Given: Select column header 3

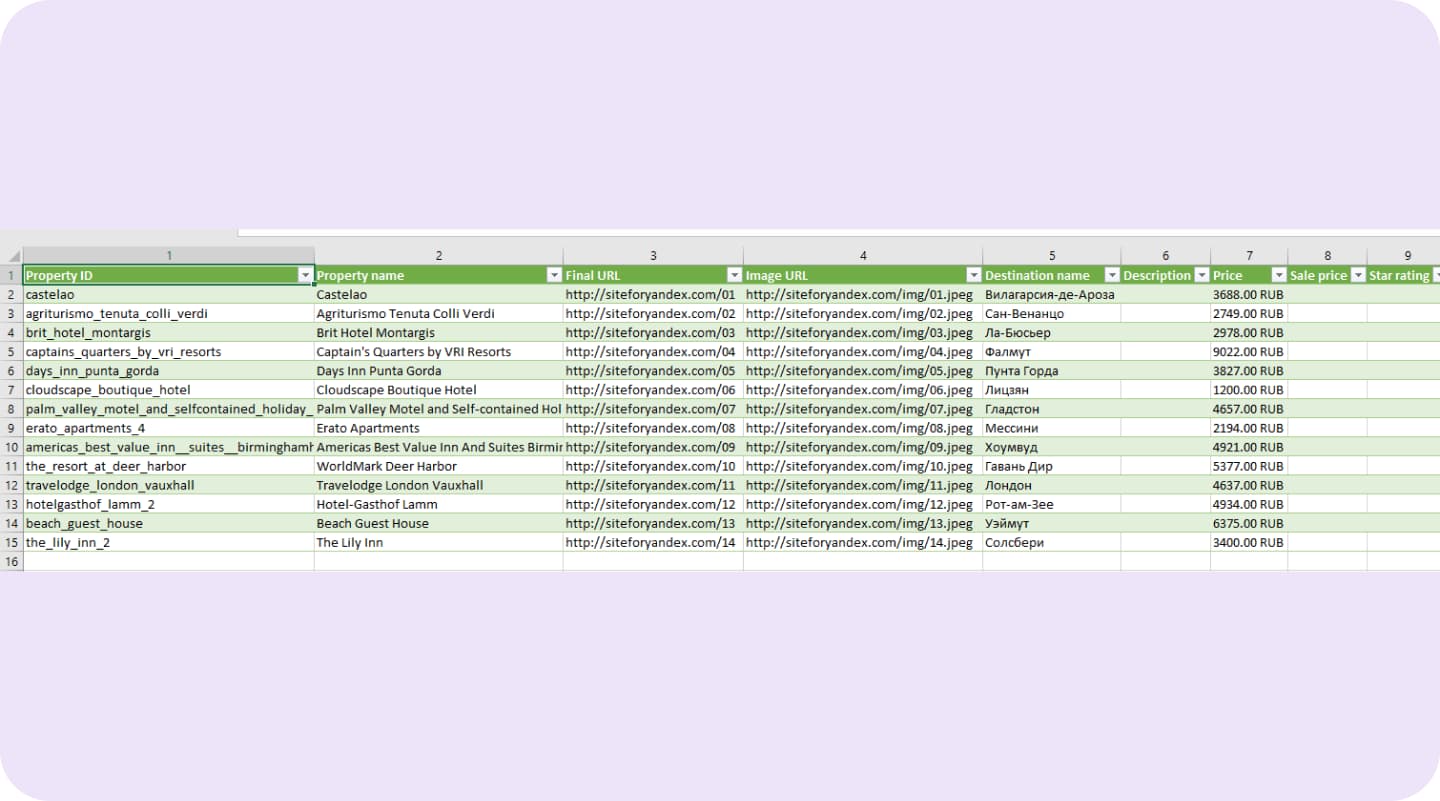Looking at the screenshot, I should [653, 256].
